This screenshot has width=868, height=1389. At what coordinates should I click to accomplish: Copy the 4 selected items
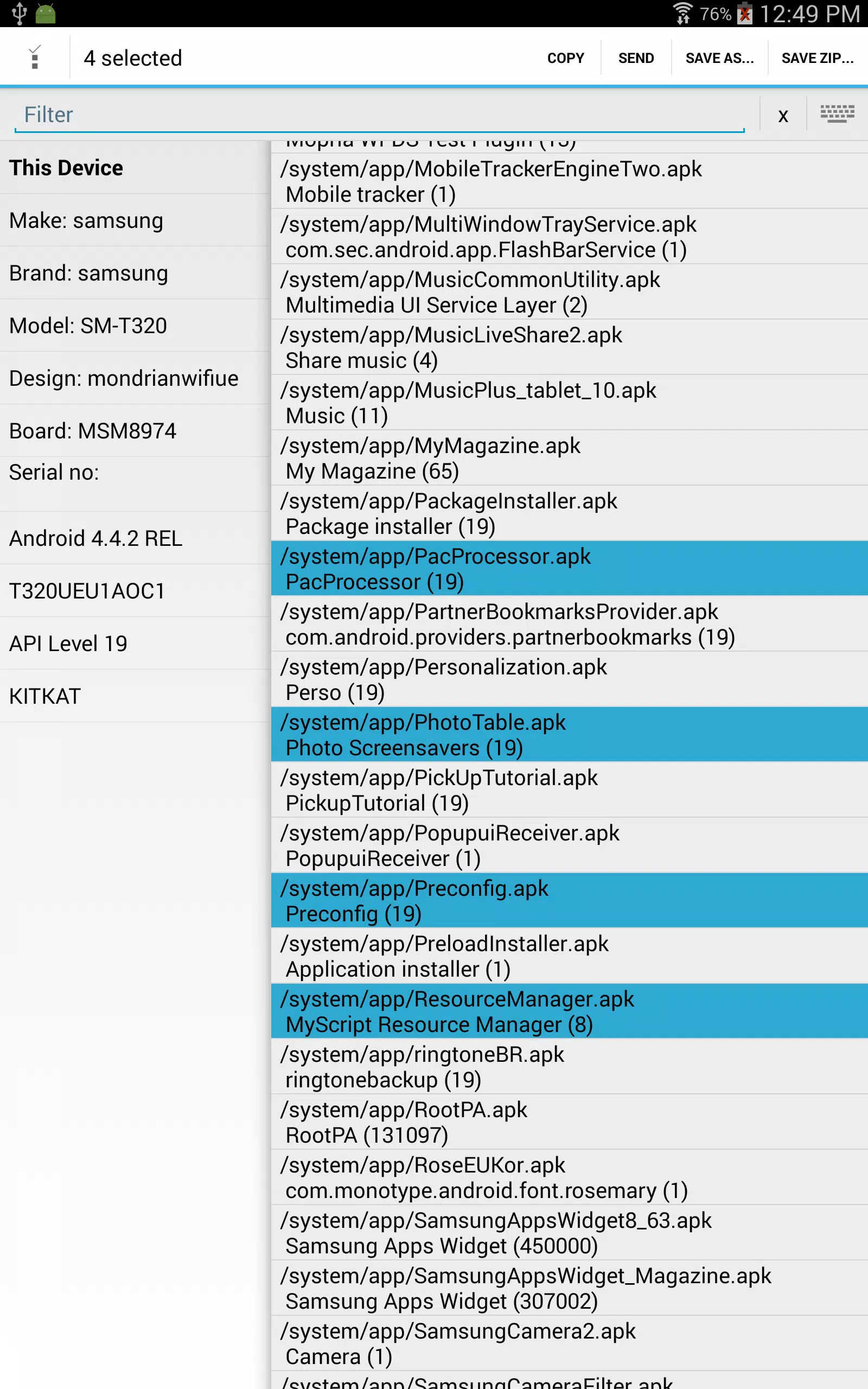coord(565,58)
